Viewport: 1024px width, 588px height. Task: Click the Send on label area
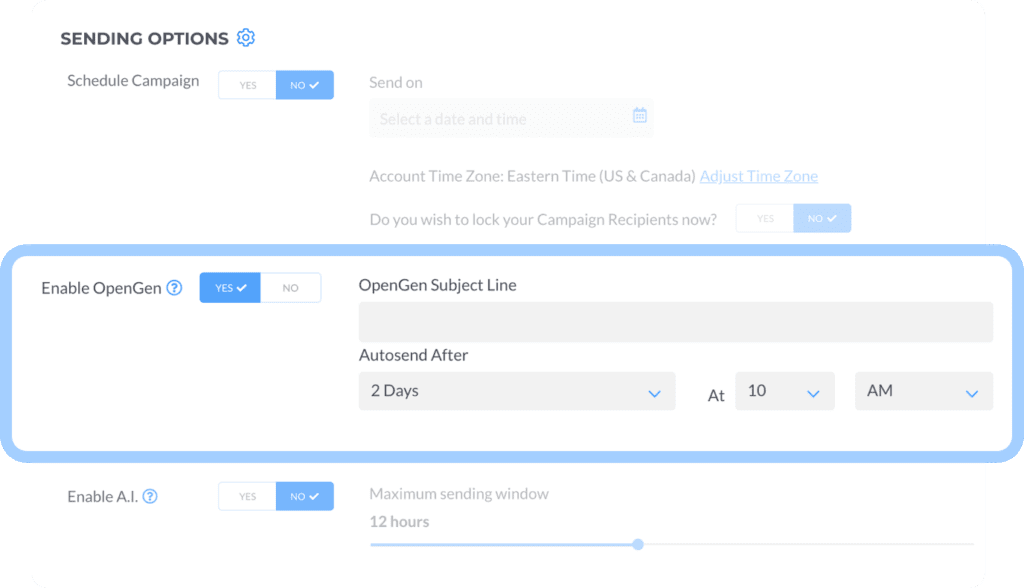[x=396, y=82]
